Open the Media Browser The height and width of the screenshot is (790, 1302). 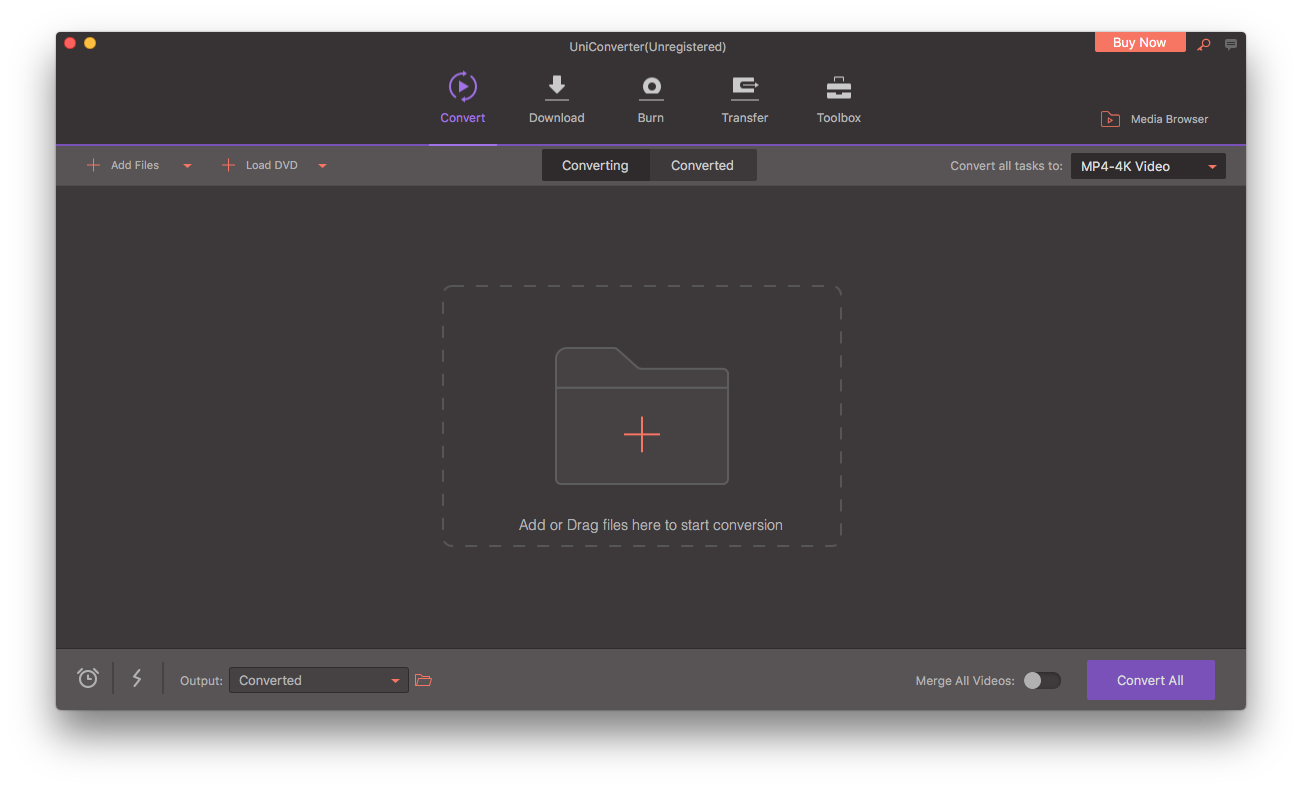(1155, 119)
